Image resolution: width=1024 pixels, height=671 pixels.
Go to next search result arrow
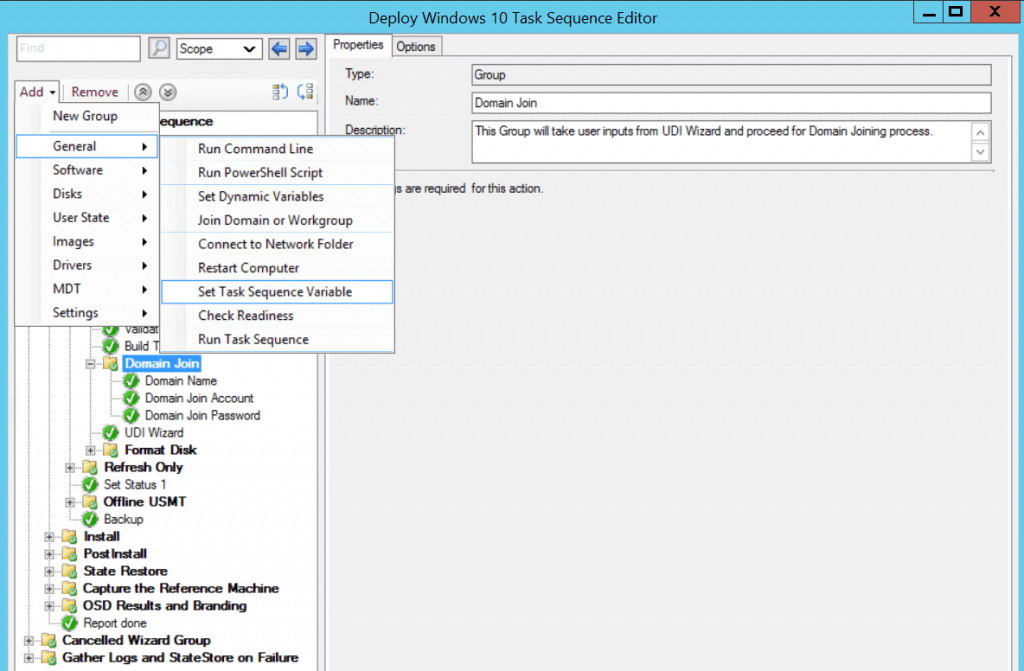306,48
